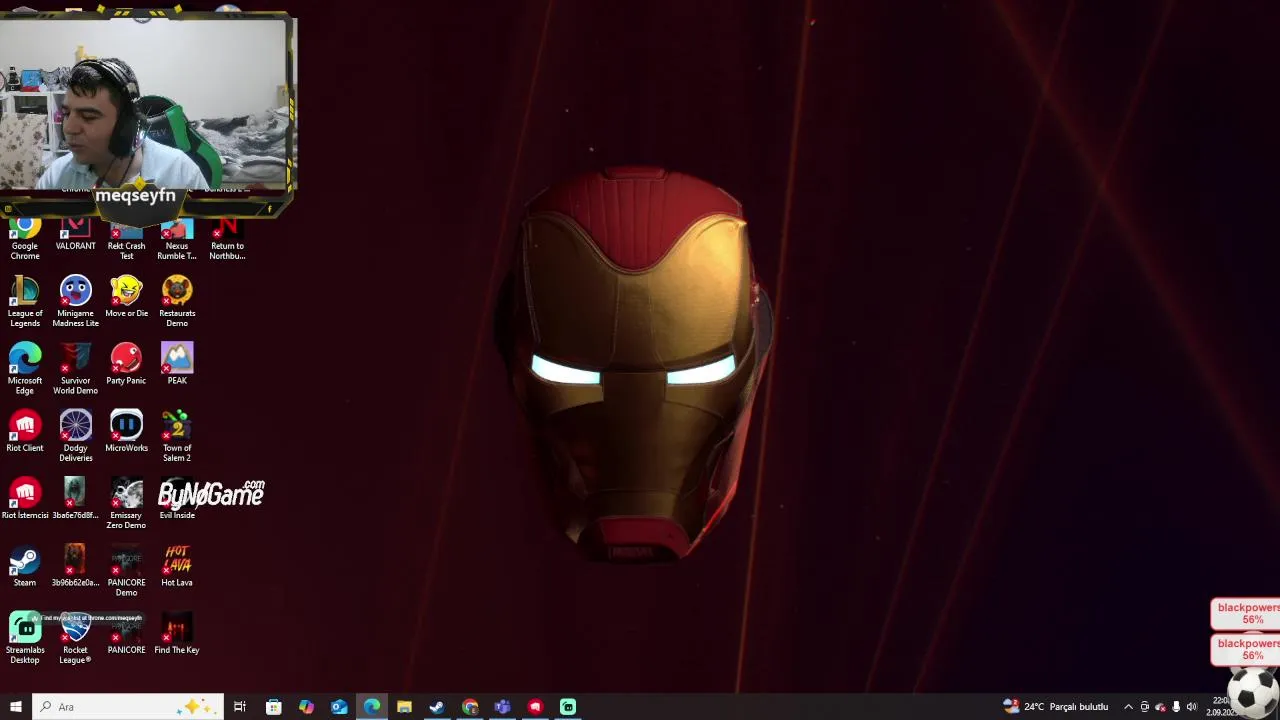The height and width of the screenshot is (720, 1280).
Task: Switch to Streamlabs in the taskbar
Action: [x=568, y=707]
